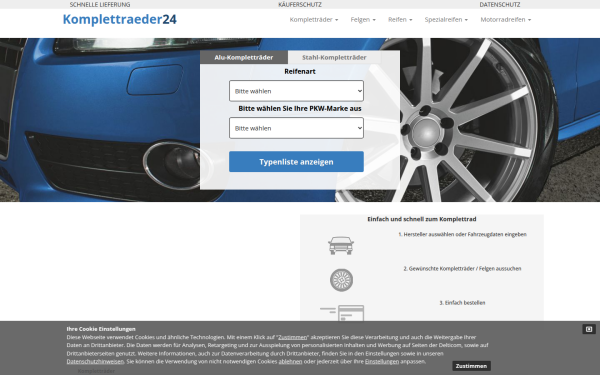Click the "Ihre Cookie Einstellungen" heading

click(x=101, y=329)
